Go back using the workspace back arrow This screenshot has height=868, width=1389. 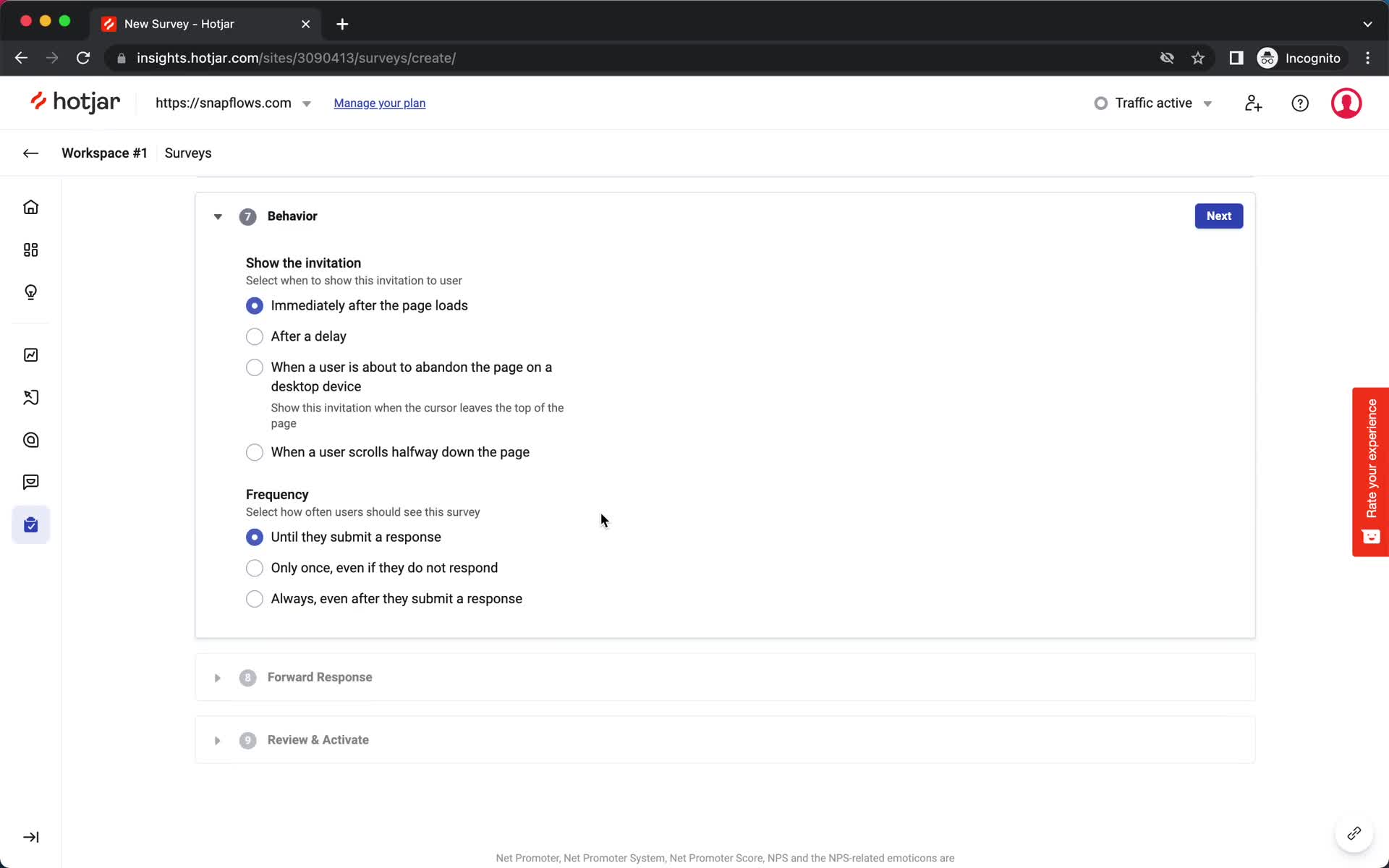[30, 153]
